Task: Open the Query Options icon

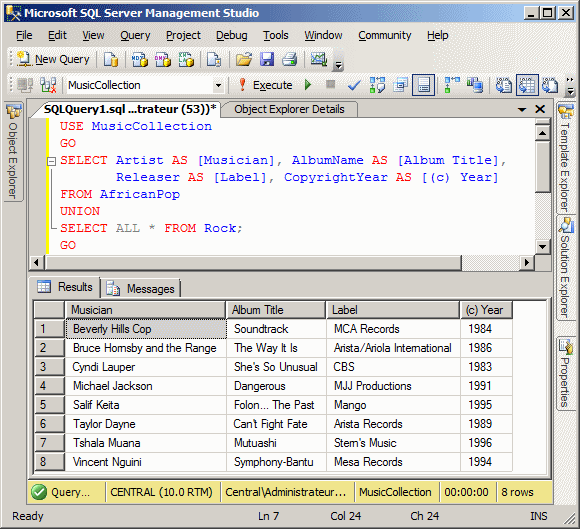Action: click(x=400, y=85)
